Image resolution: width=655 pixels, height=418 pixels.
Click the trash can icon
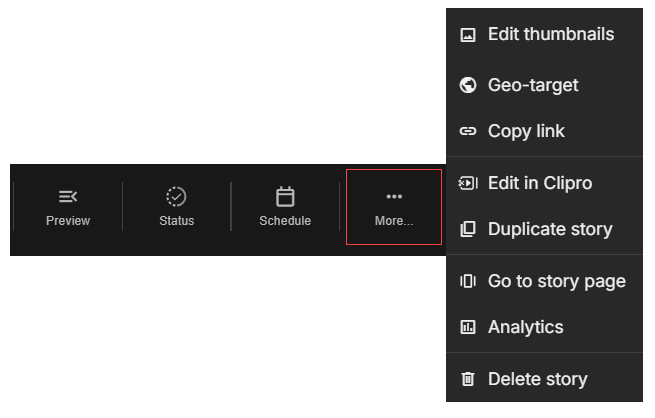tap(467, 379)
